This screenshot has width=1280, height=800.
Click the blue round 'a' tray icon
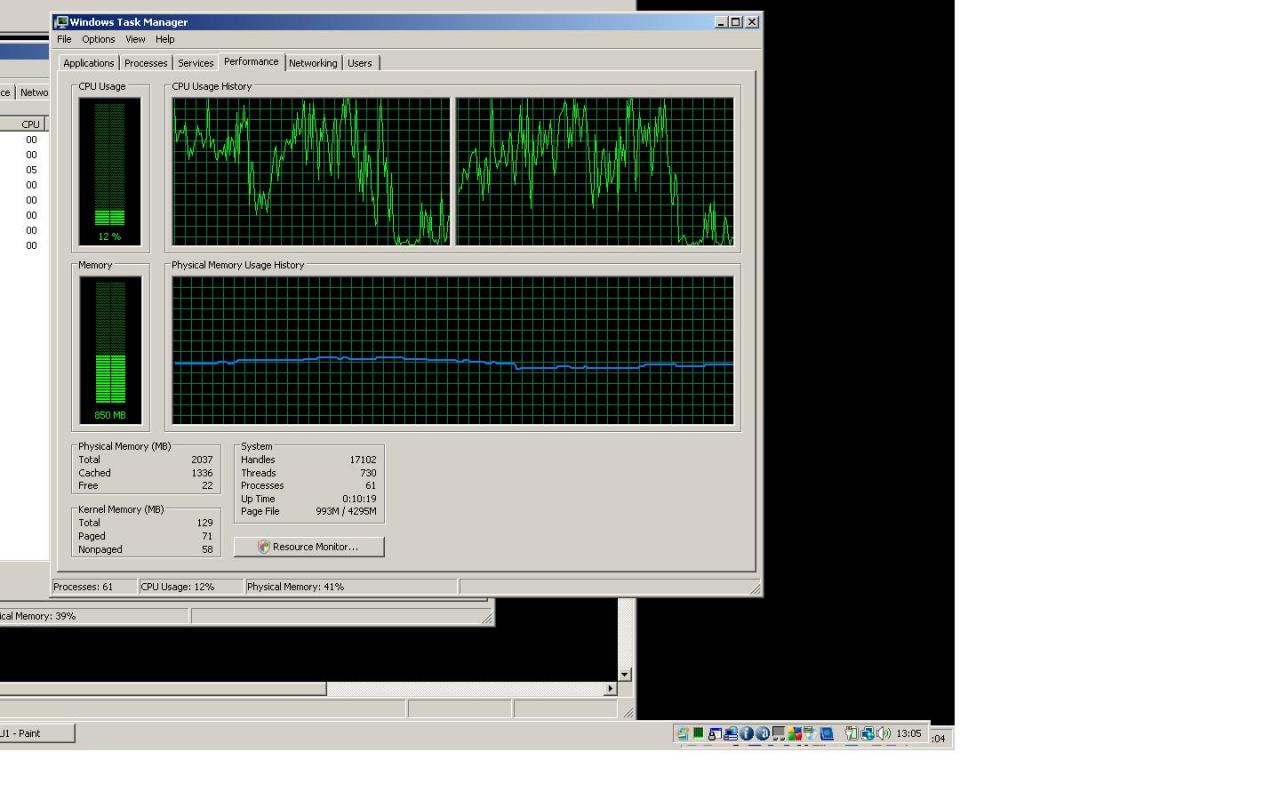click(x=762, y=733)
